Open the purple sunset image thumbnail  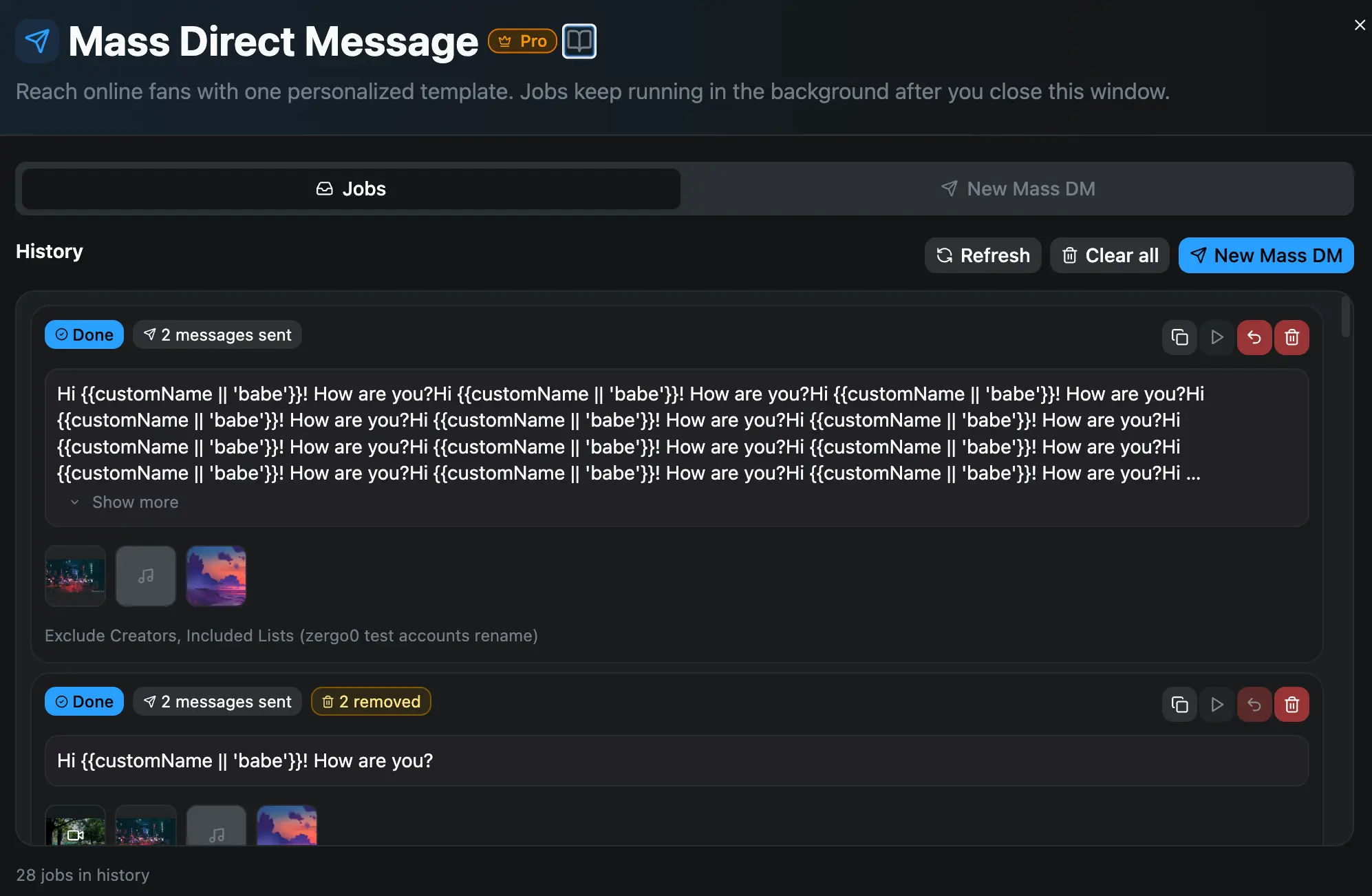click(x=216, y=576)
